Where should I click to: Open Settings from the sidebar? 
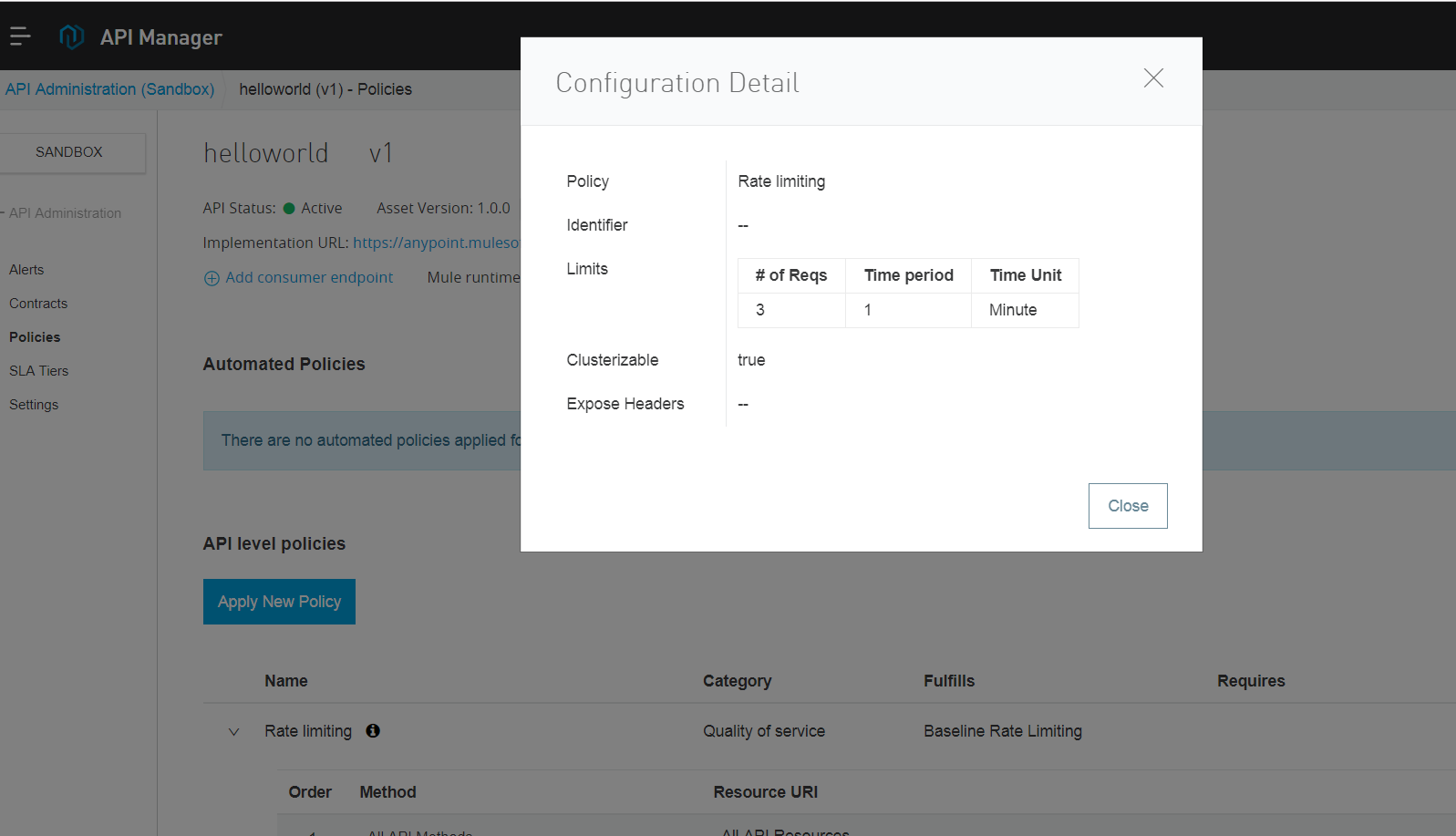coord(34,405)
